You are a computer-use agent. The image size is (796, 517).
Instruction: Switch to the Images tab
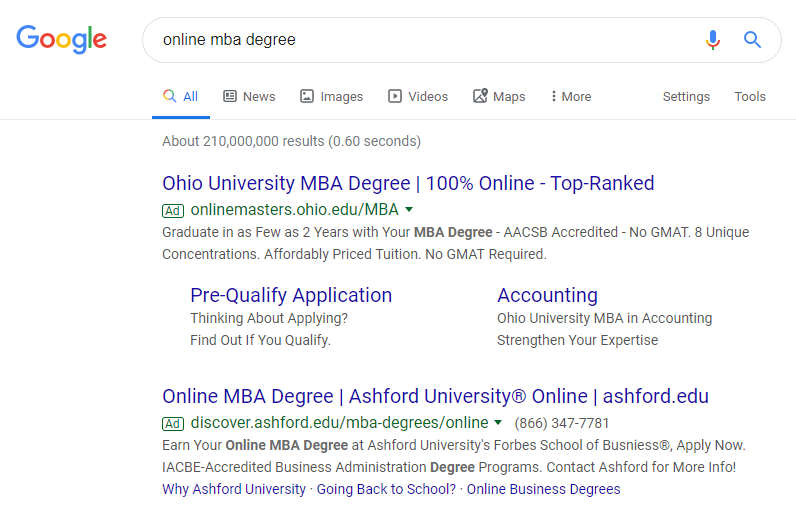331,96
